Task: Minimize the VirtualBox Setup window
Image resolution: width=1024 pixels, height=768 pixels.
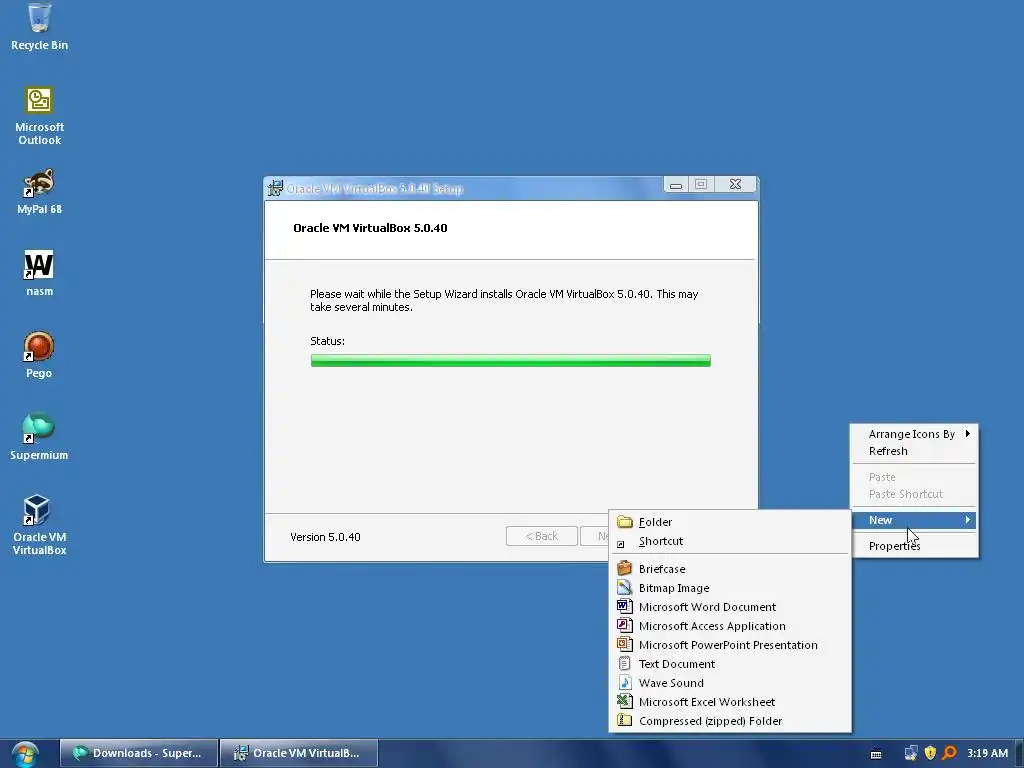Action: coord(676,185)
